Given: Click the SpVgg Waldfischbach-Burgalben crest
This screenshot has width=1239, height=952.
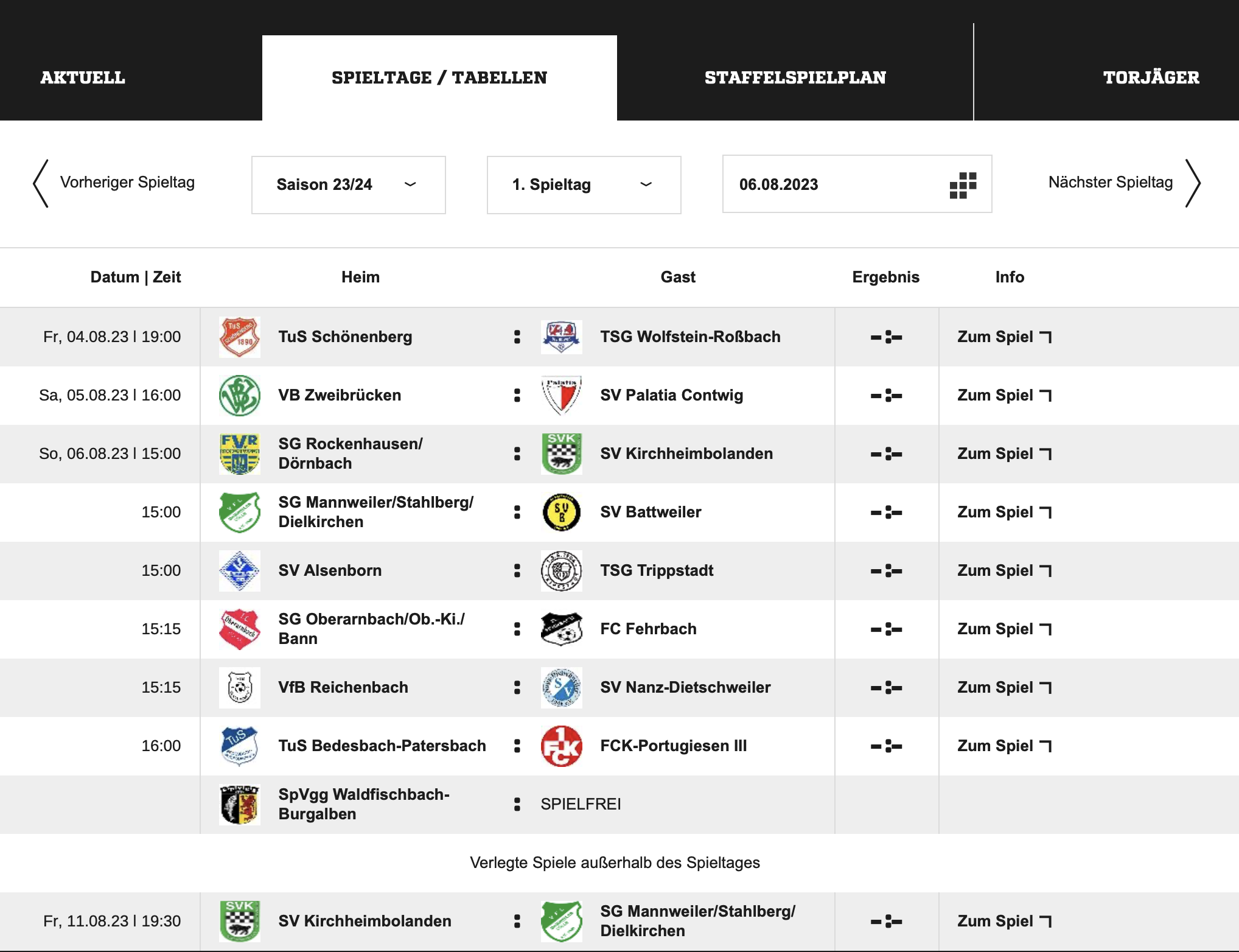Looking at the screenshot, I should (x=239, y=804).
